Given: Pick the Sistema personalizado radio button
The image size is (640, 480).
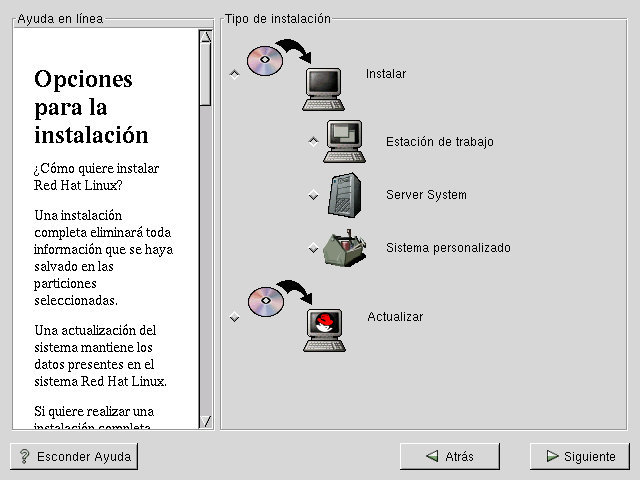Looking at the screenshot, I should coord(313,248).
